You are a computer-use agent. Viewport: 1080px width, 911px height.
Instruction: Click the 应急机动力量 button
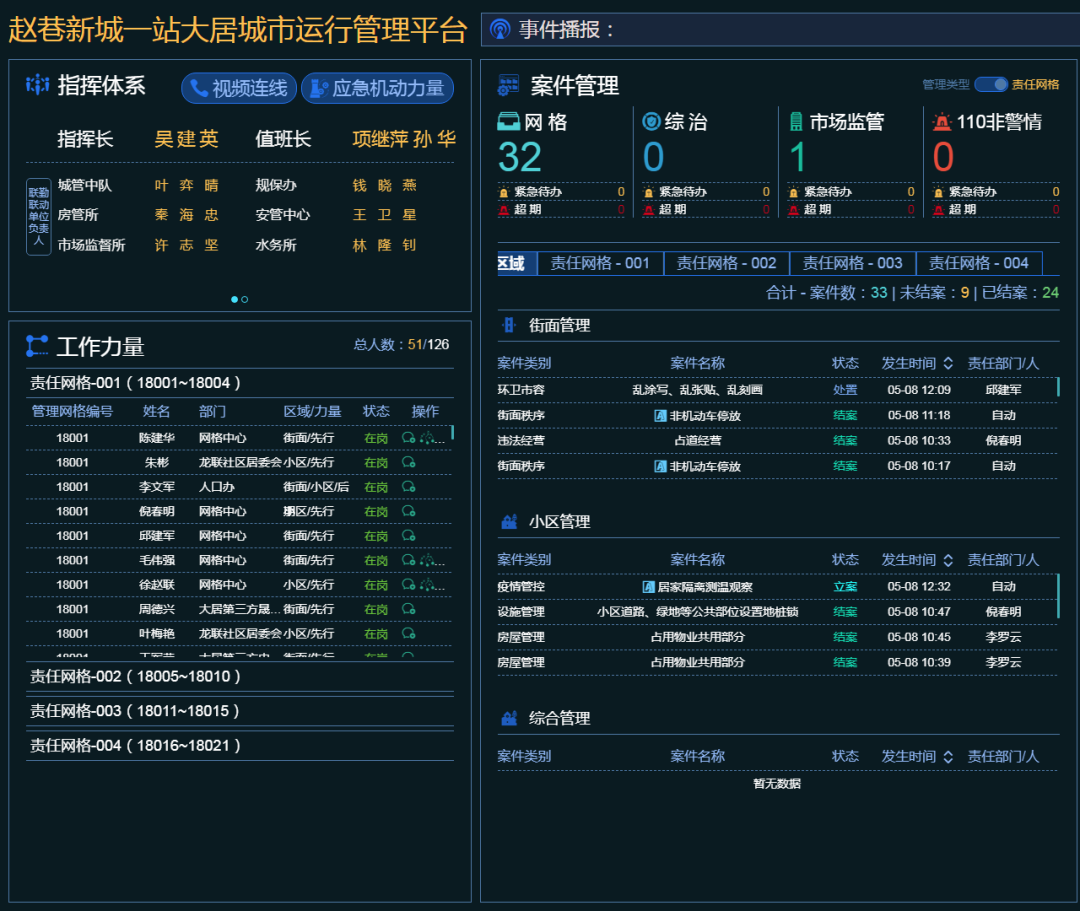click(x=377, y=88)
